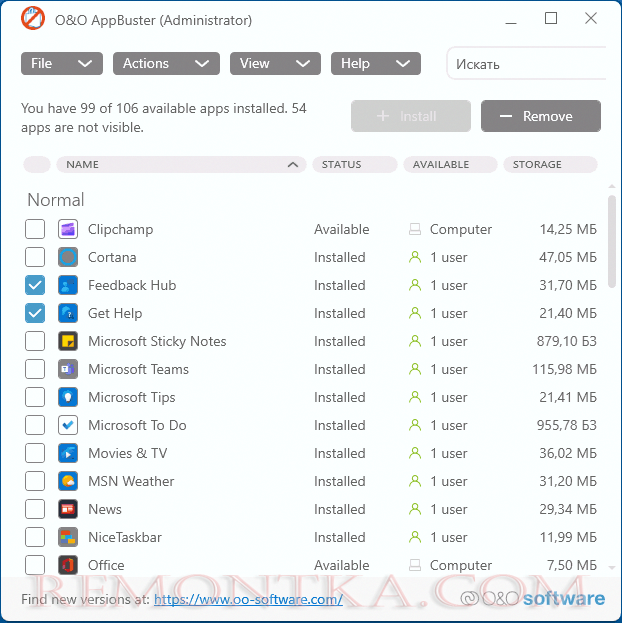The image size is (622, 623).
Task: Click the O&O AppBuster logo icon
Action: tap(33, 19)
